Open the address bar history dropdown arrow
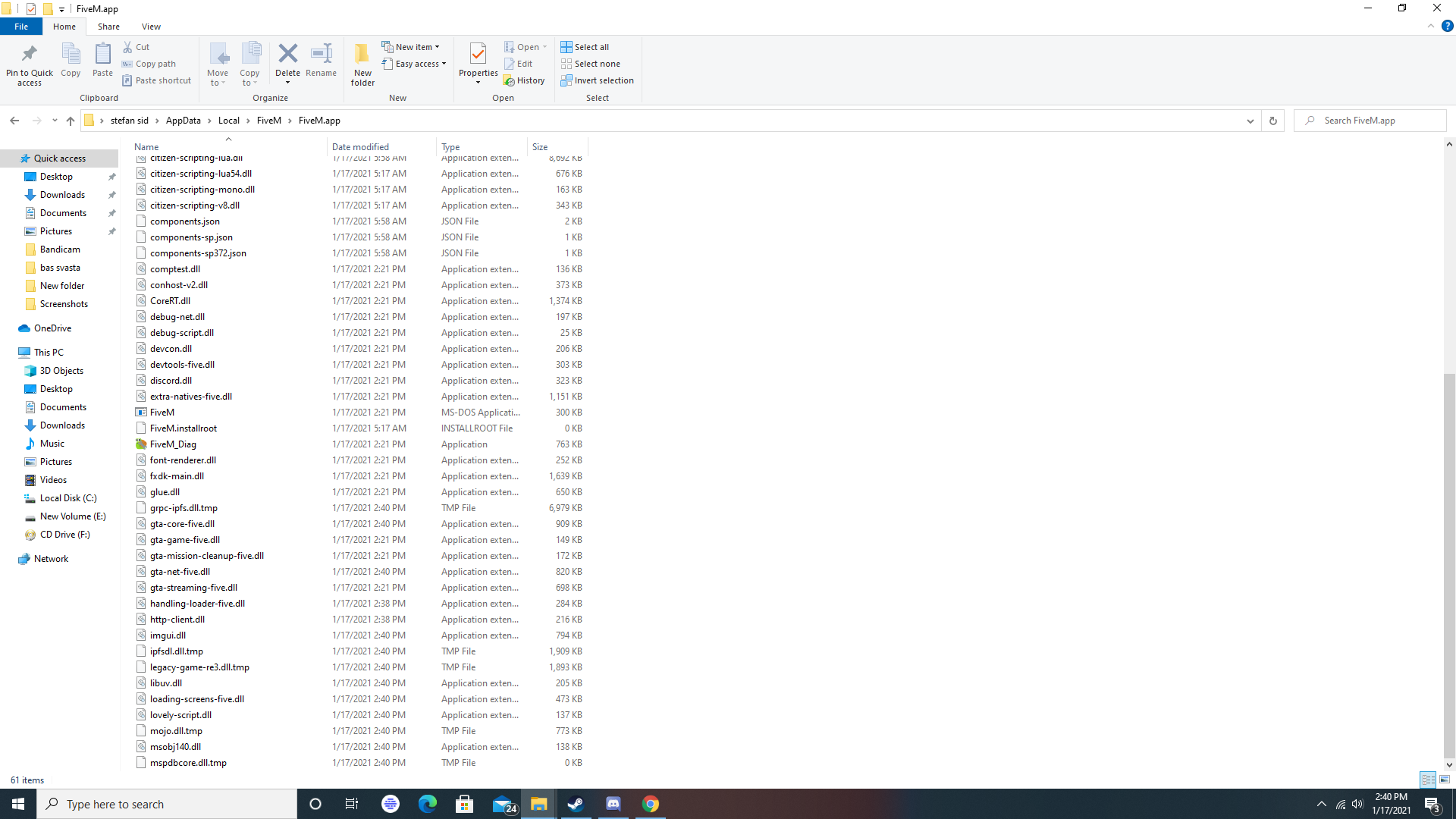 pos(1250,121)
